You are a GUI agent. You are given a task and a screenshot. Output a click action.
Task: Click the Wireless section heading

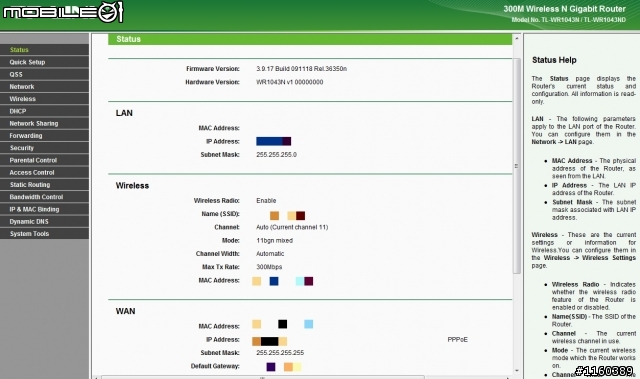(132, 186)
